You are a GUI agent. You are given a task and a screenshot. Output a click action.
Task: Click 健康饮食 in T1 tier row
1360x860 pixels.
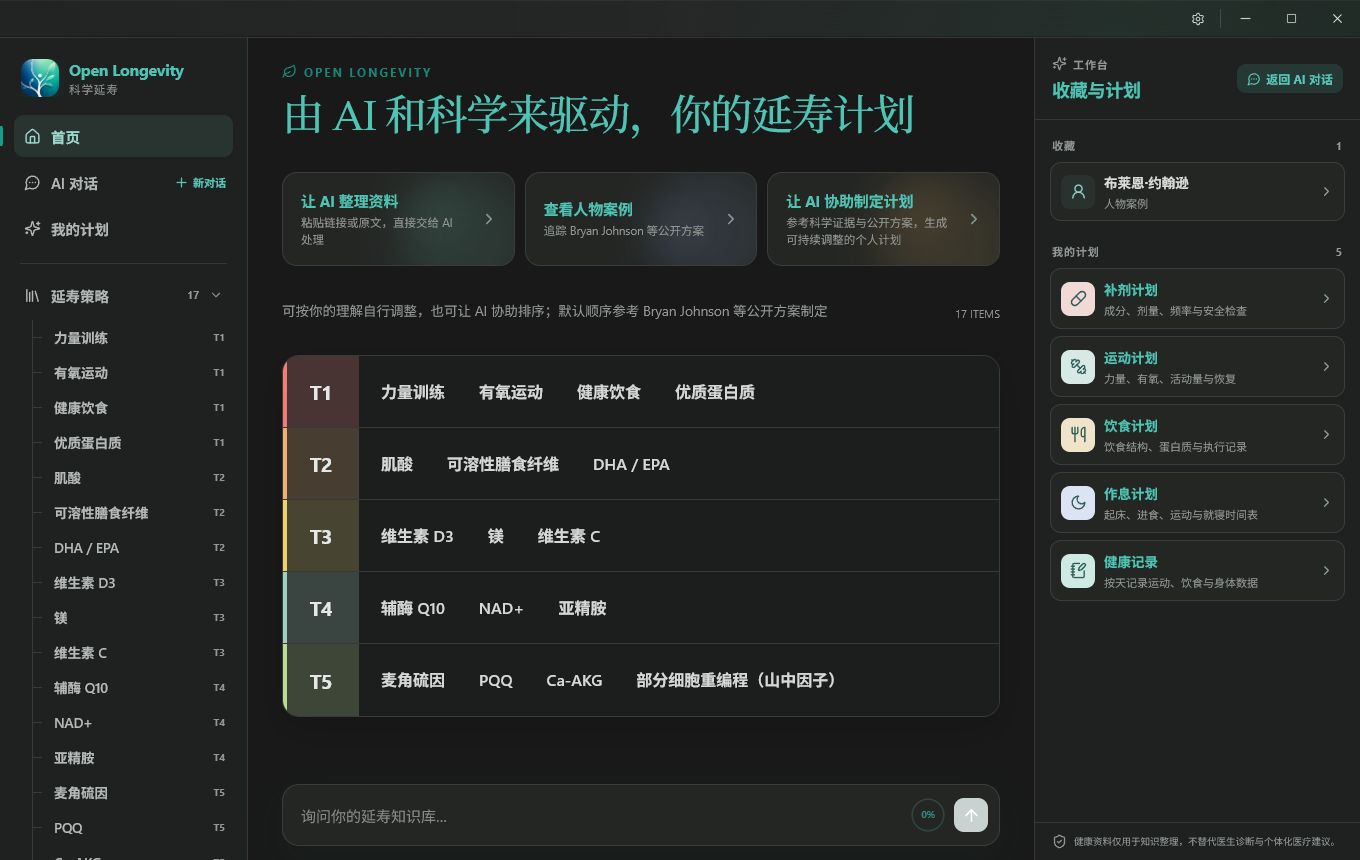point(609,392)
